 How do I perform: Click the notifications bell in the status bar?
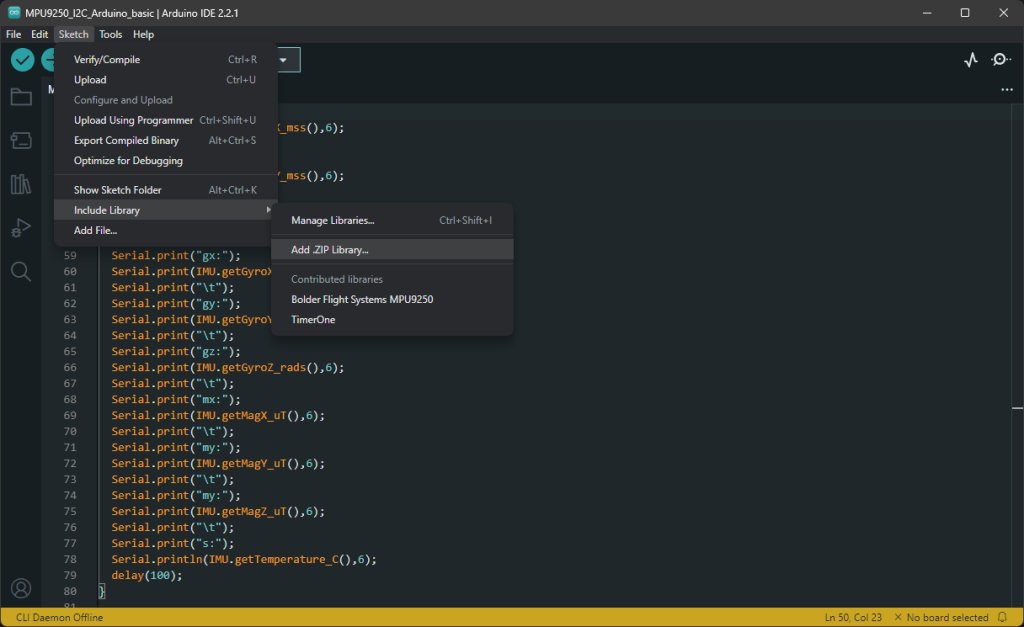(1003, 617)
